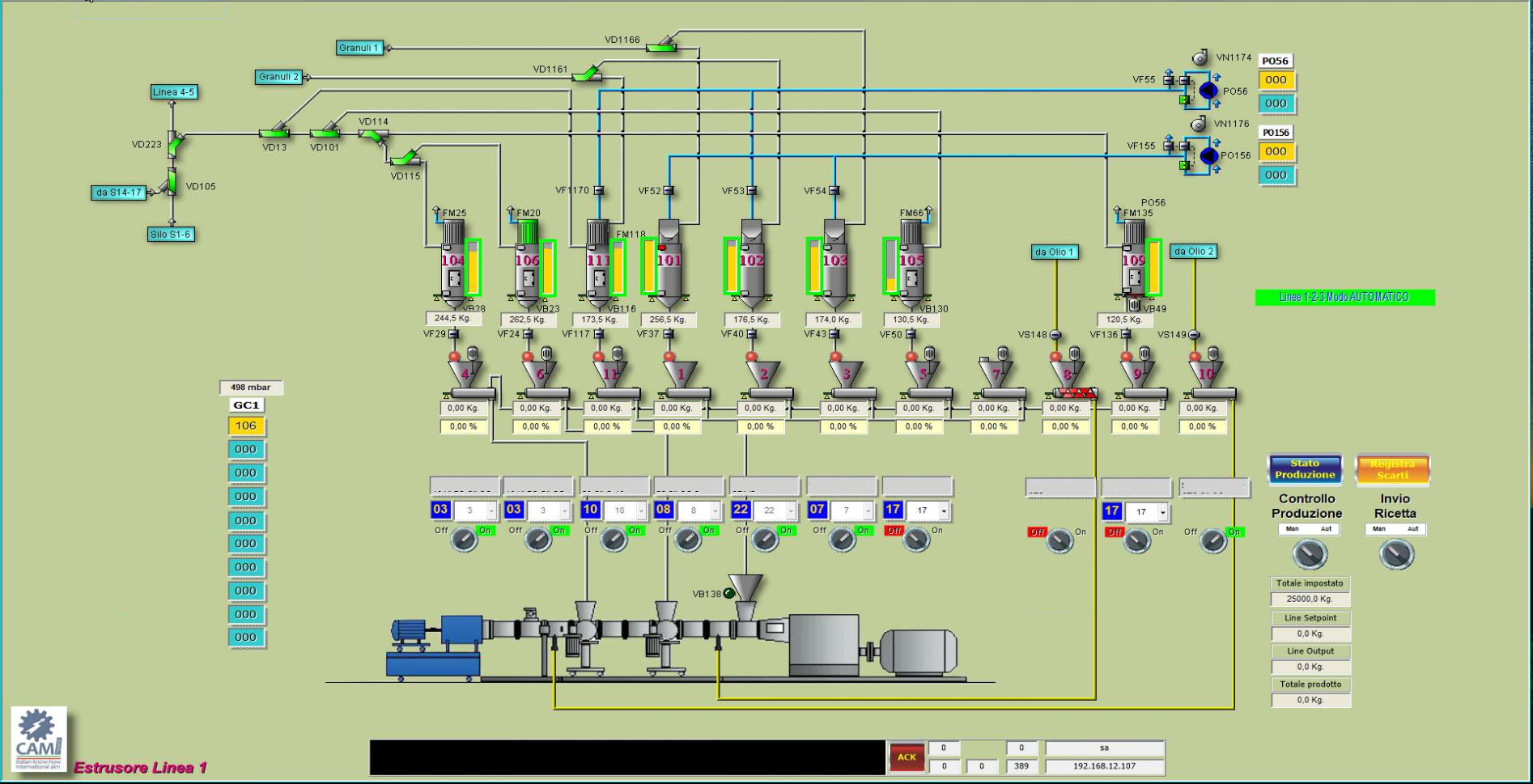
Task: Go to the Granuli 2 source label
Action: point(278,77)
